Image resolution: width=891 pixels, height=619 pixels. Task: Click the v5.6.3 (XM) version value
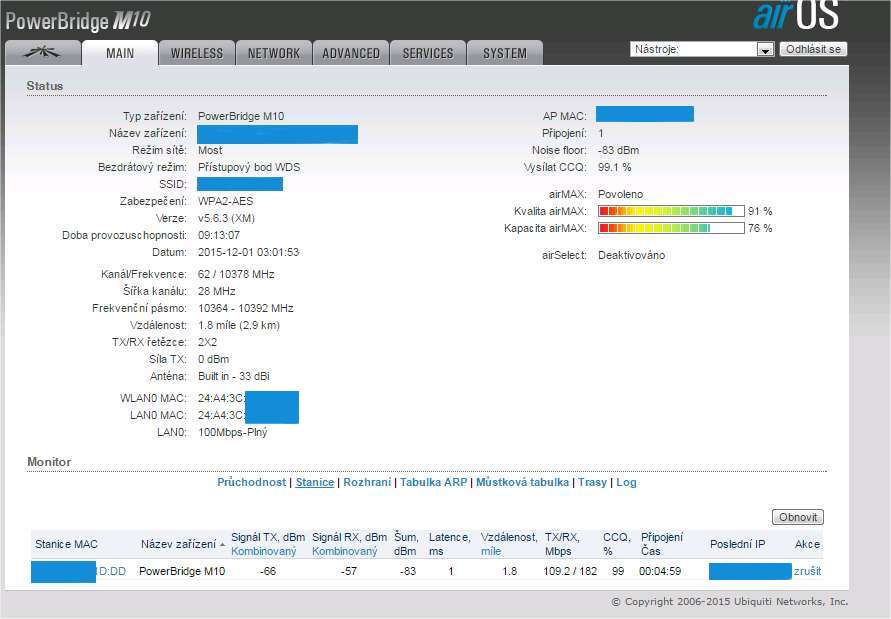[x=226, y=218]
